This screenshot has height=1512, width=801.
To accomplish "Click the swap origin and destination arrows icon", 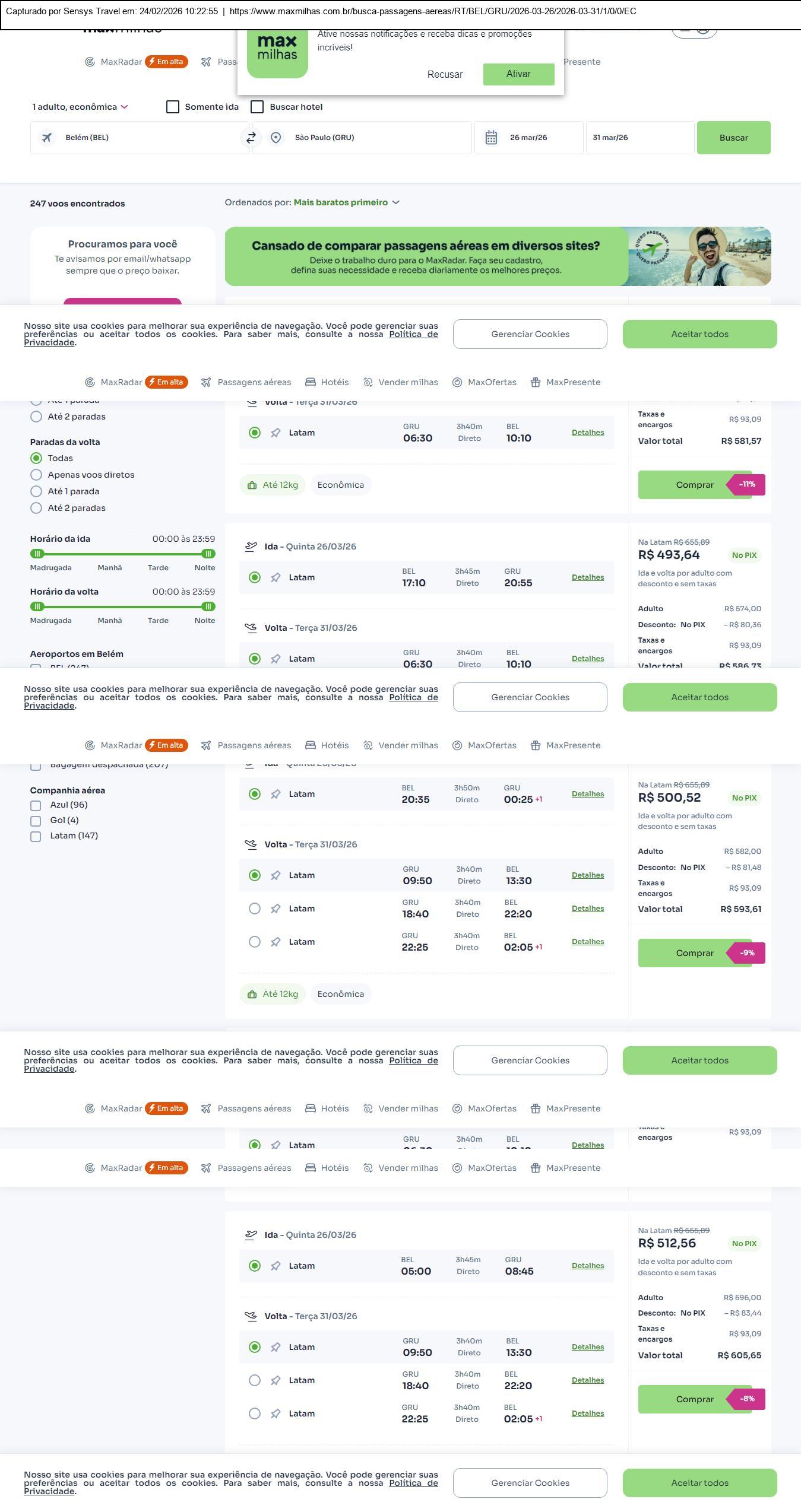I will 251,138.
